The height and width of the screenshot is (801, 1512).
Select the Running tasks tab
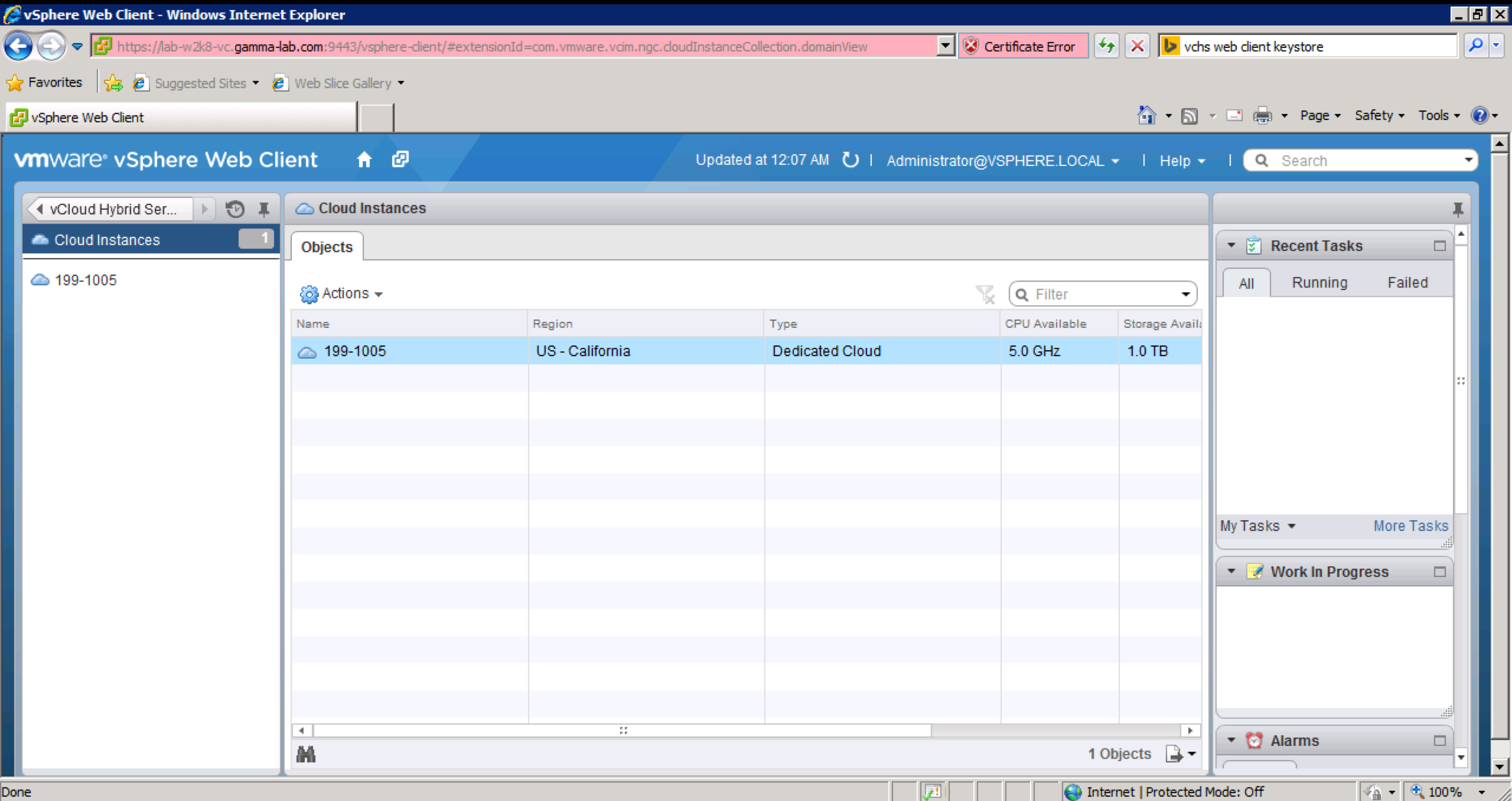click(1319, 283)
